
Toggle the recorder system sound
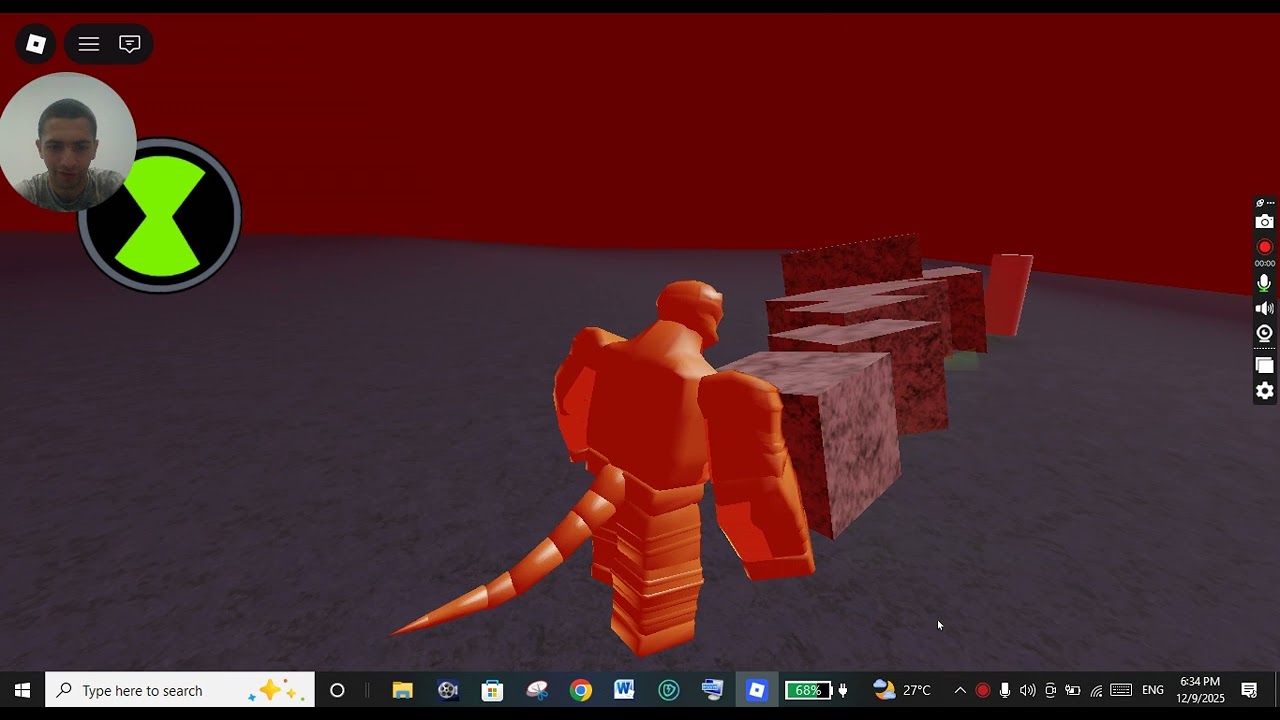[x=1265, y=309]
